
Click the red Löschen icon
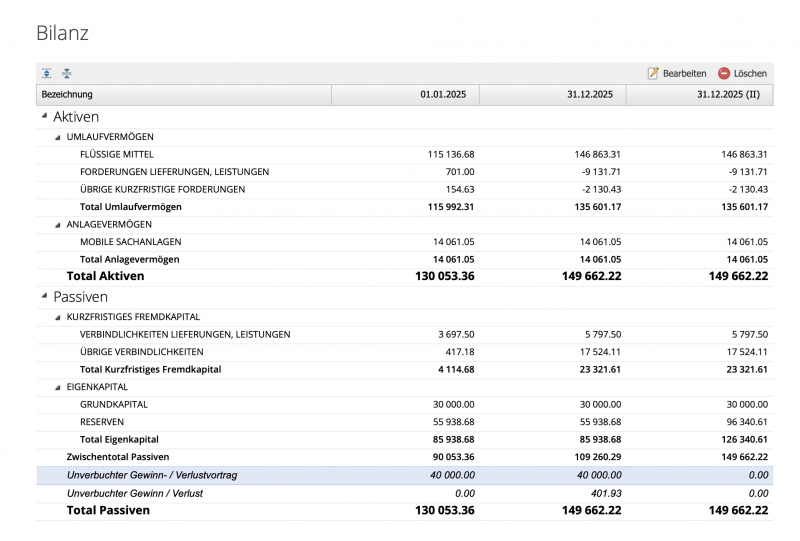[x=724, y=73]
